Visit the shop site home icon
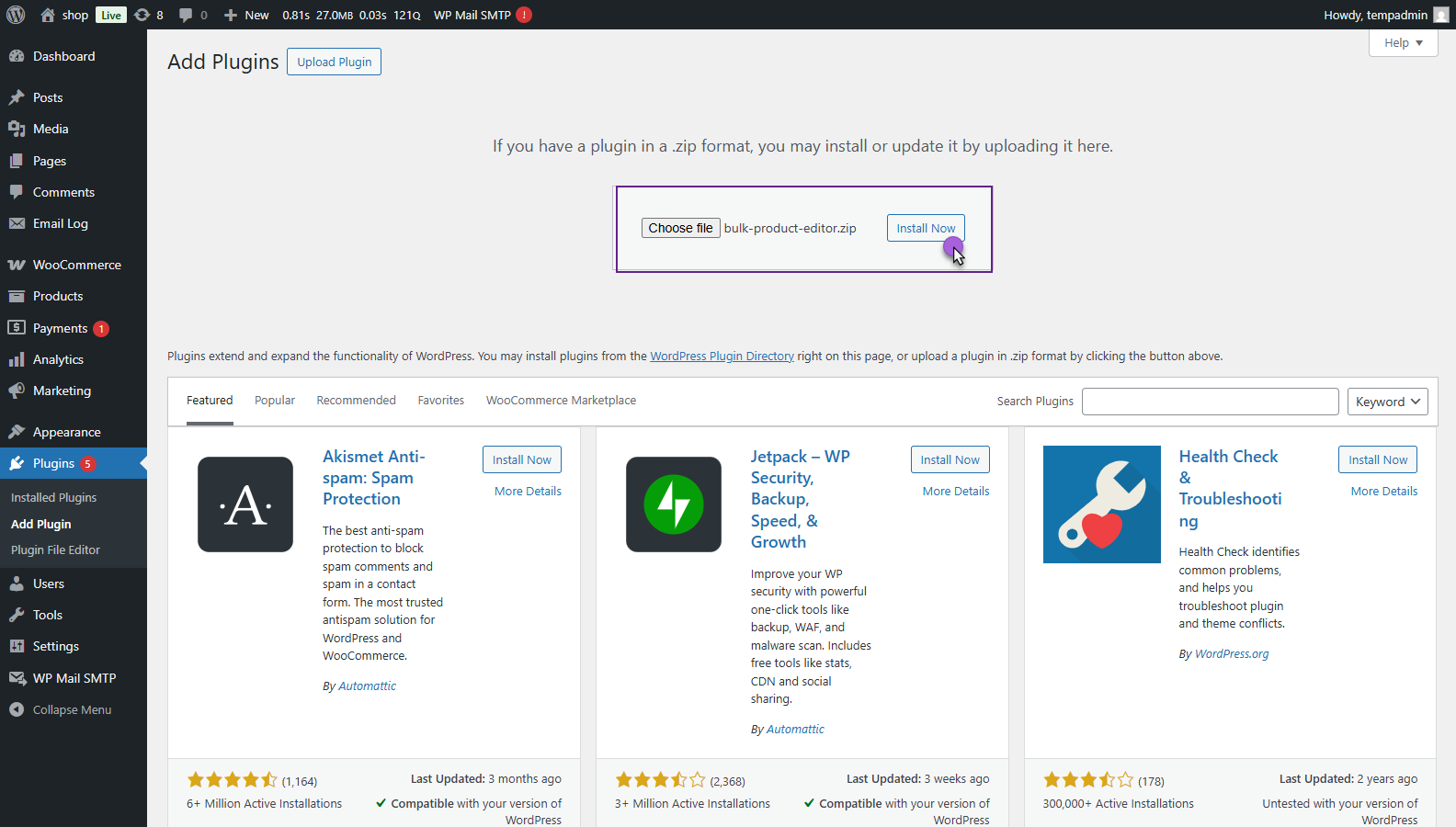 click(48, 15)
